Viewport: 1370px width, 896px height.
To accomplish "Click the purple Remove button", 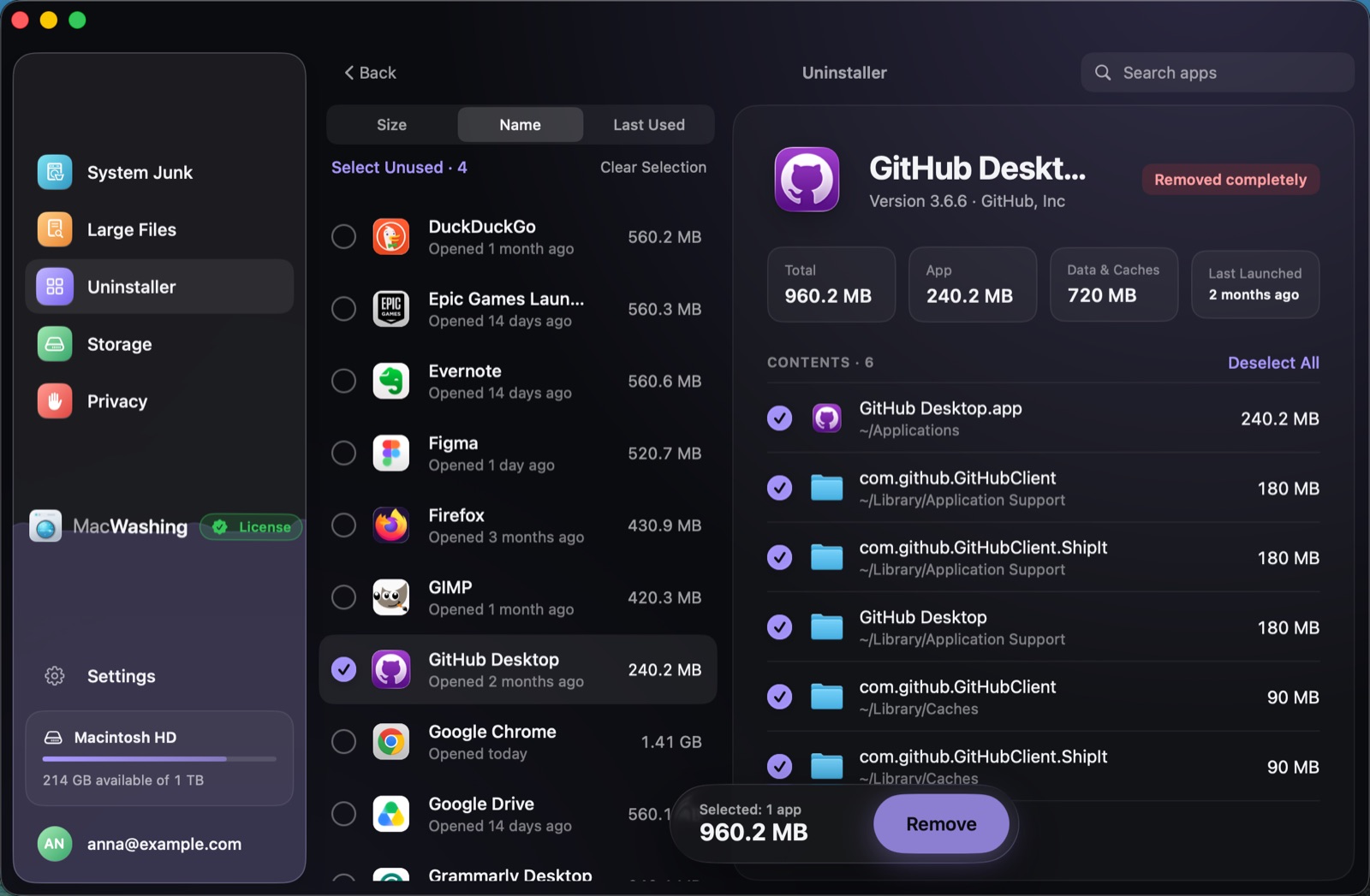I will point(941,824).
